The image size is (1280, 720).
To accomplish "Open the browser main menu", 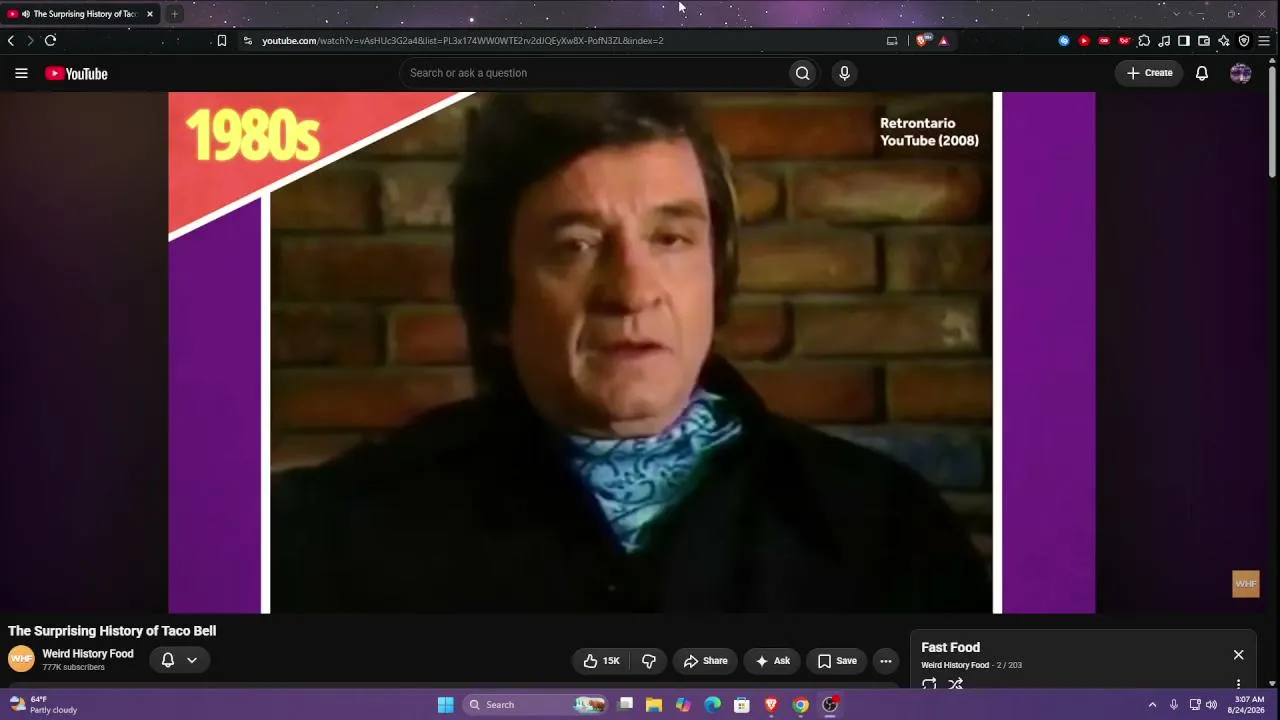I will 1264,41.
